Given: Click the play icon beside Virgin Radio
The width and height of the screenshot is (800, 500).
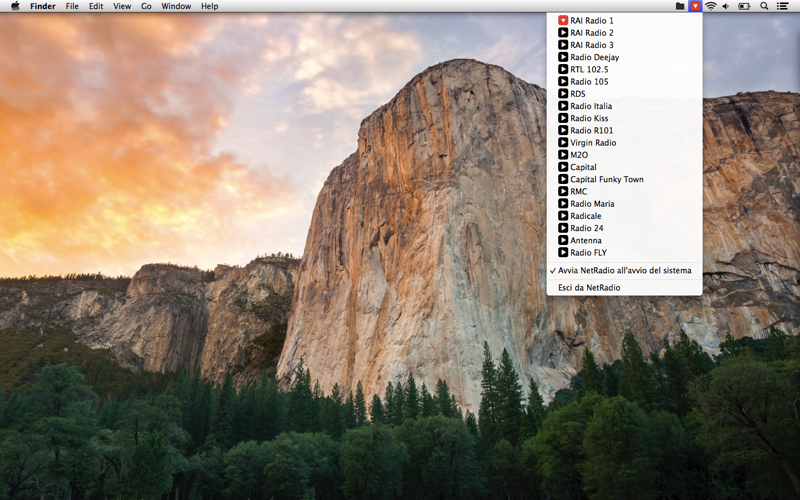Looking at the screenshot, I should coord(563,143).
